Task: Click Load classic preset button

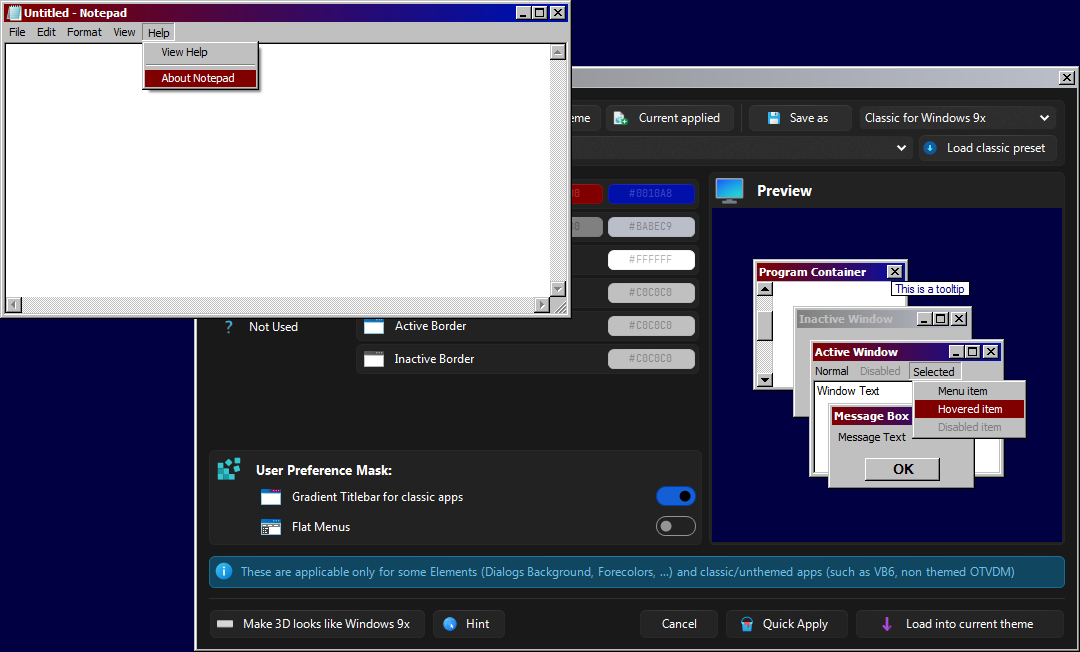Action: [988, 148]
